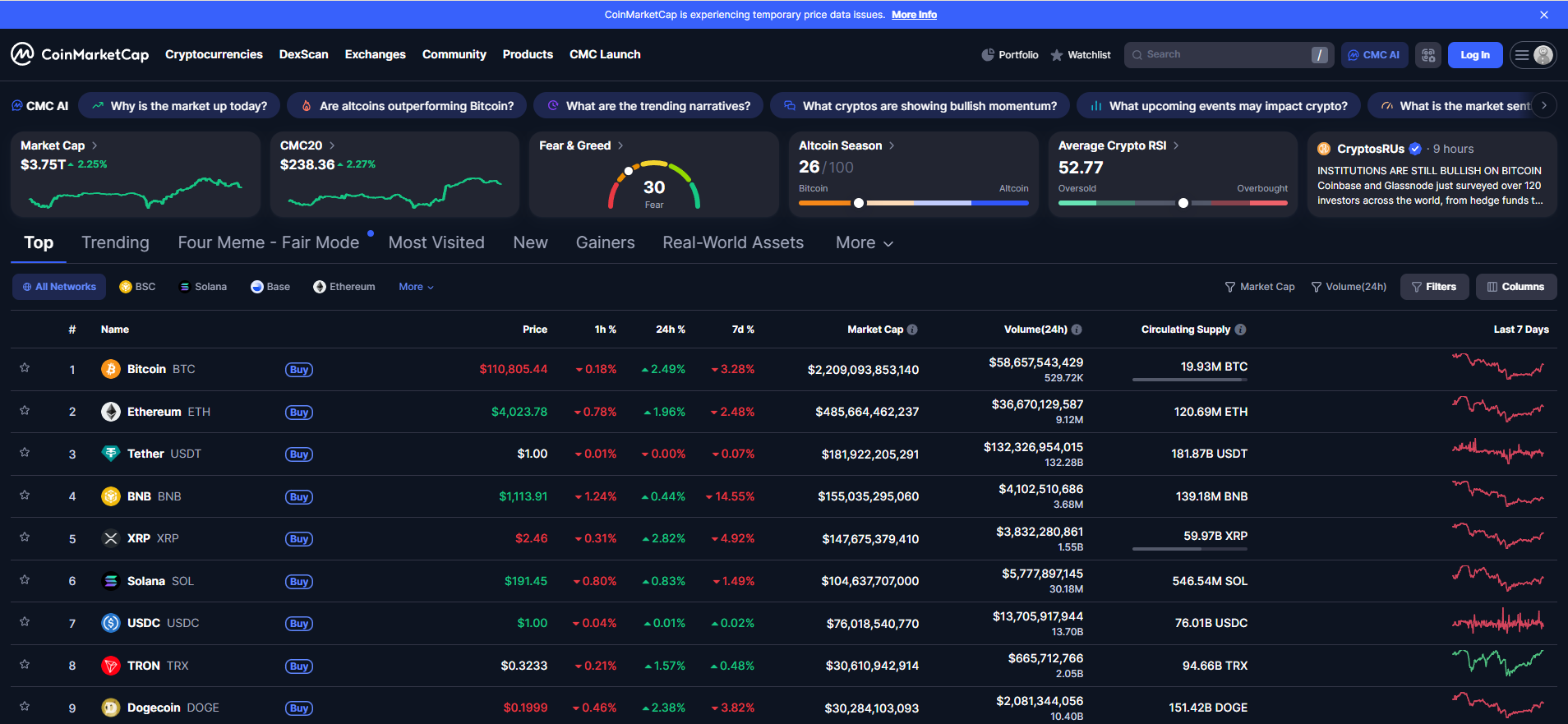This screenshot has width=1568, height=724.
Task: Click Buy button for Bitcoin
Action: pos(299,370)
